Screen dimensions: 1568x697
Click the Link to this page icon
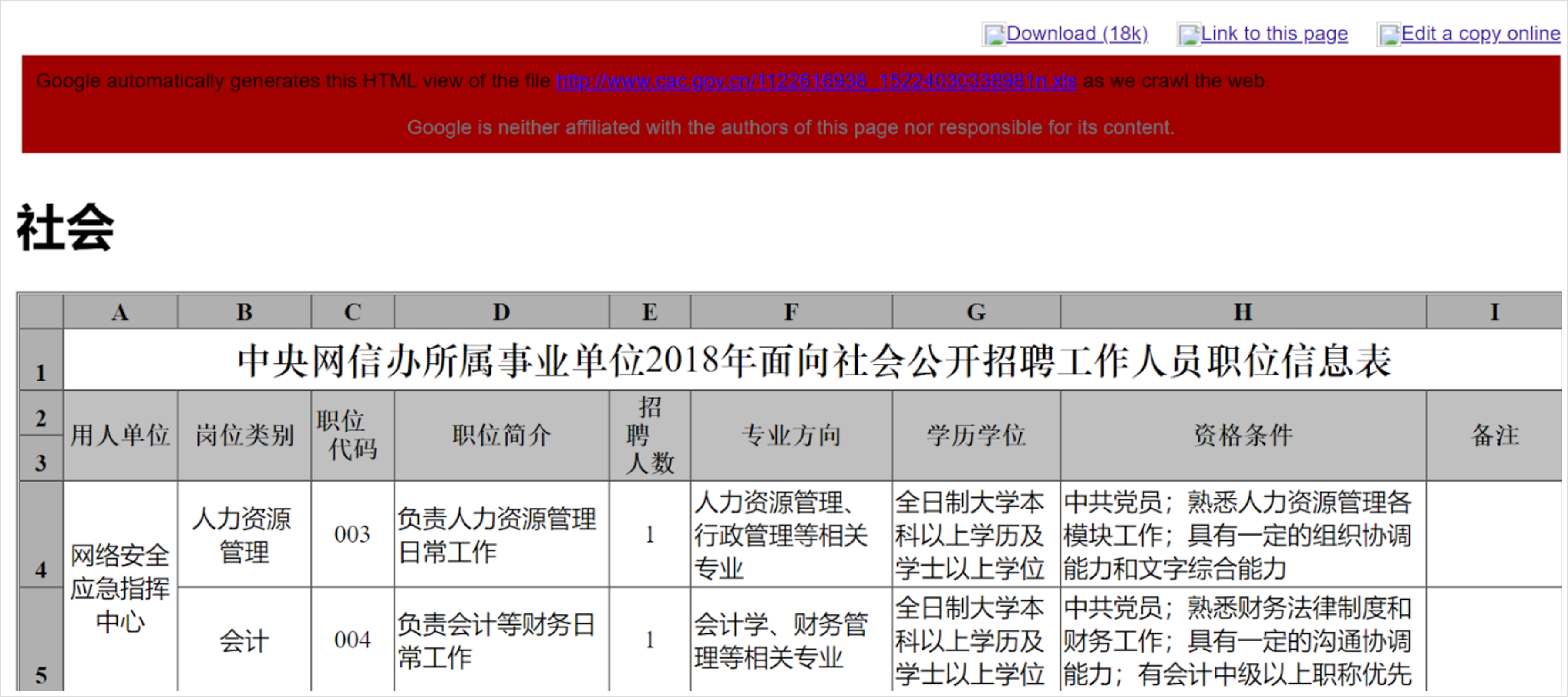(x=1188, y=34)
